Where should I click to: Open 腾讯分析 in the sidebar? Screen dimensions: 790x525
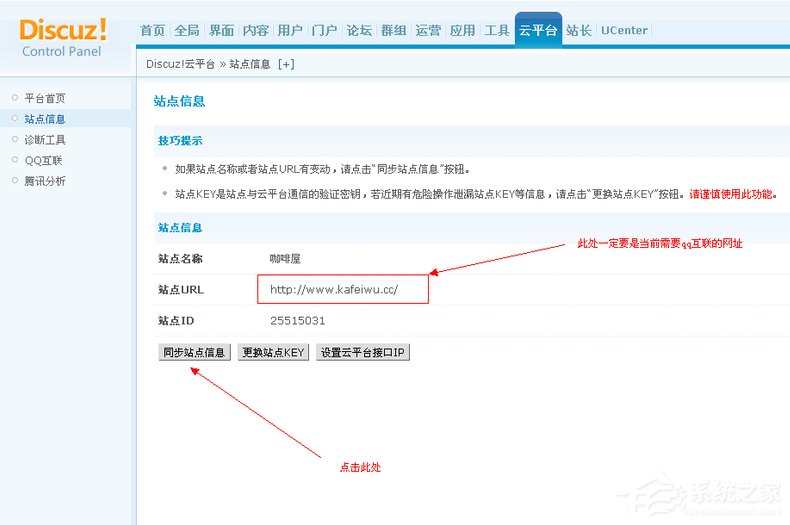tap(45, 181)
